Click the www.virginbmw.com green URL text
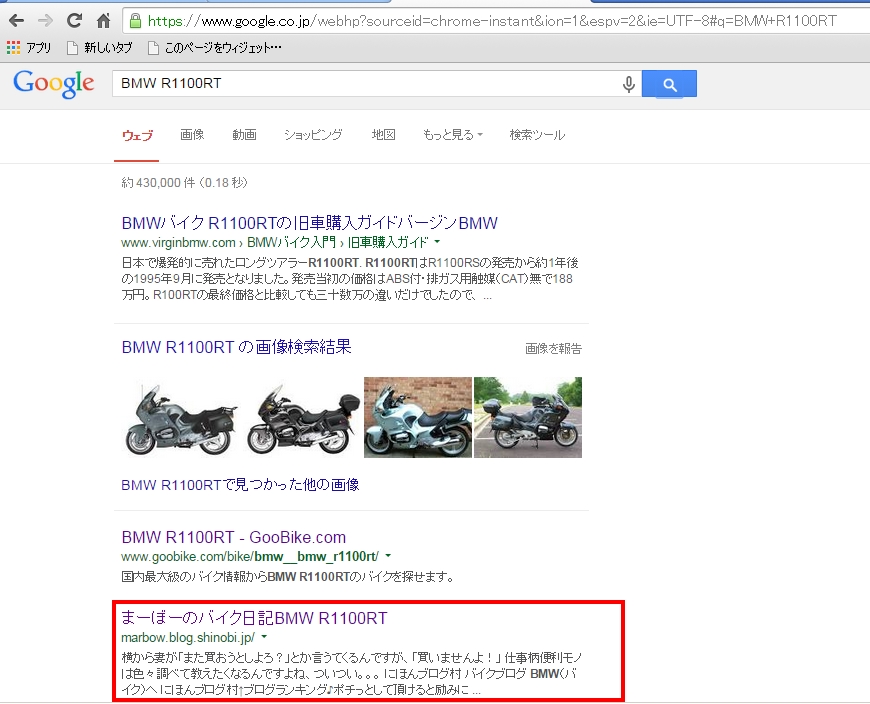This screenshot has height=704, width=870. (178, 242)
